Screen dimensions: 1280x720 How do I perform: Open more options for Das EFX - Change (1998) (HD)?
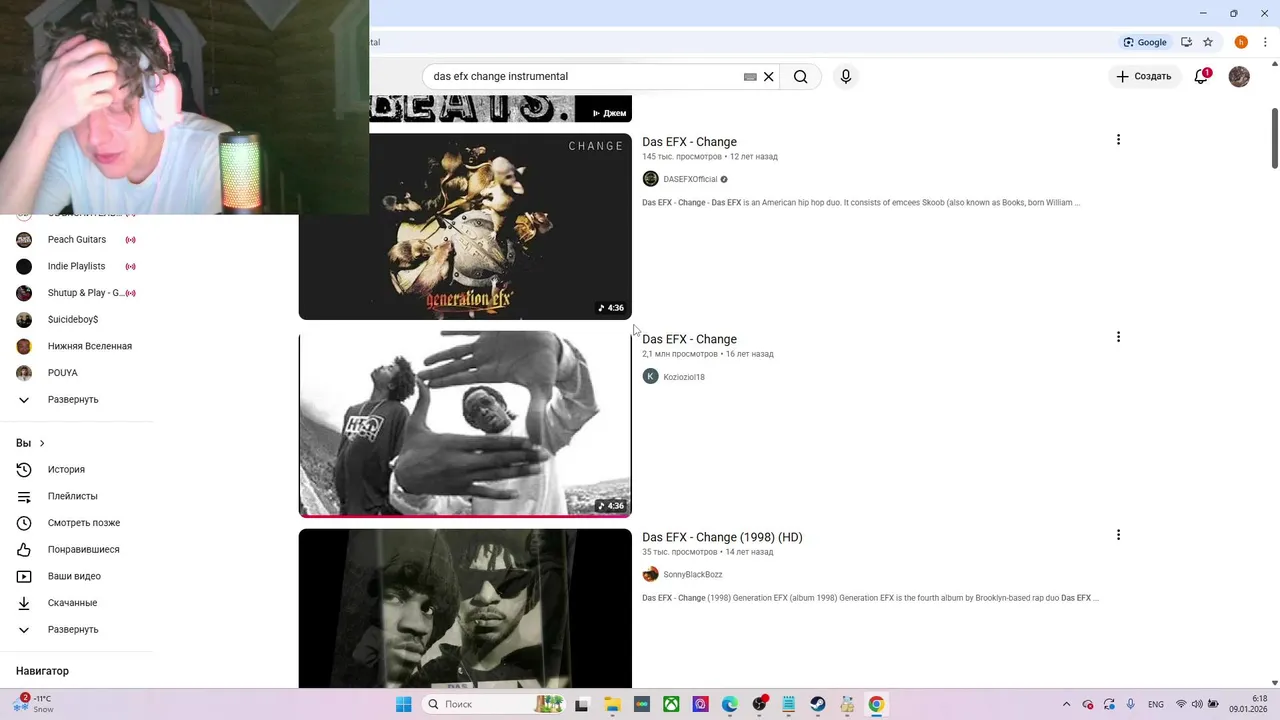point(1118,535)
